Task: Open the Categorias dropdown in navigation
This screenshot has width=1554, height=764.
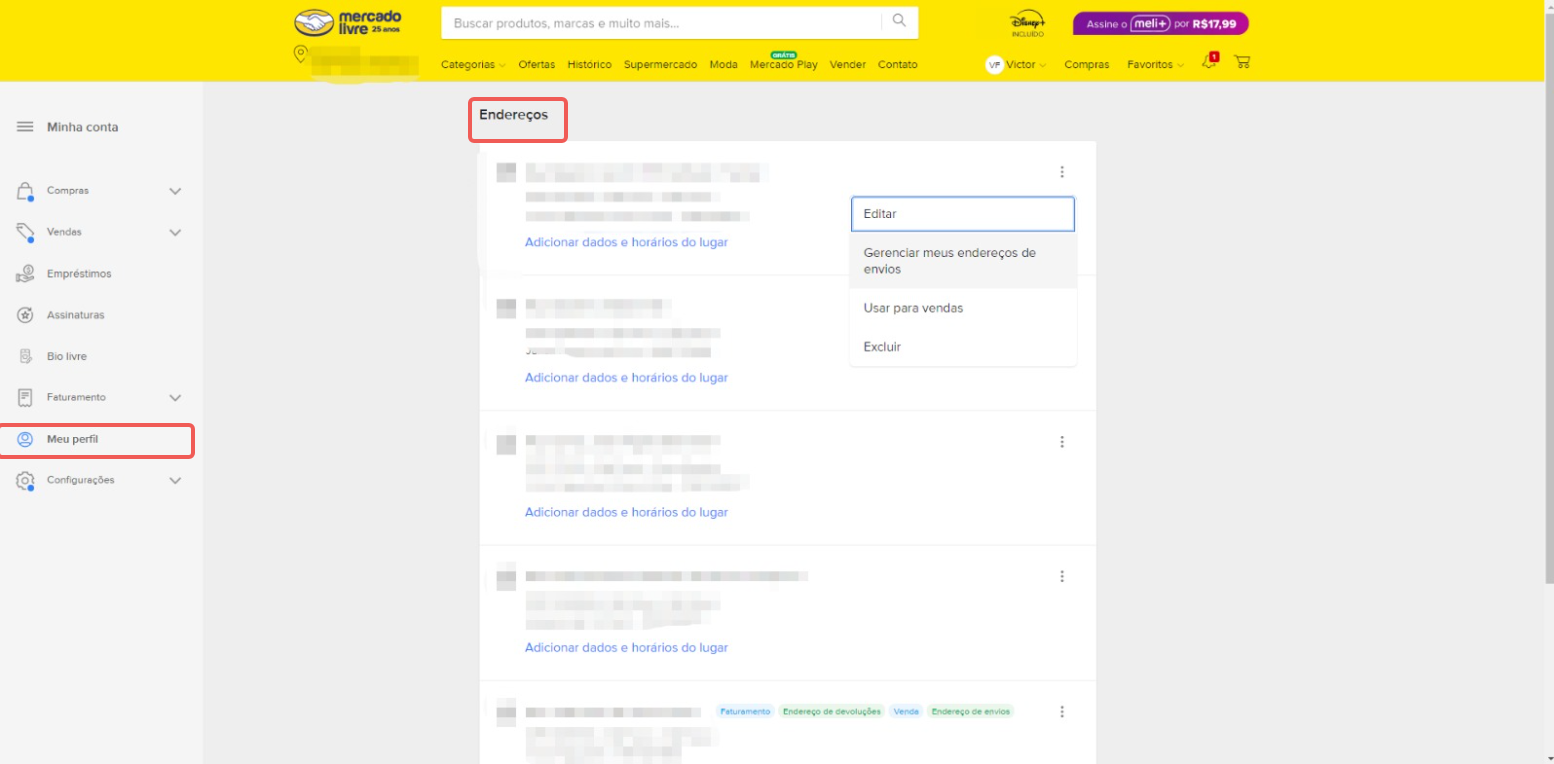Action: [473, 64]
